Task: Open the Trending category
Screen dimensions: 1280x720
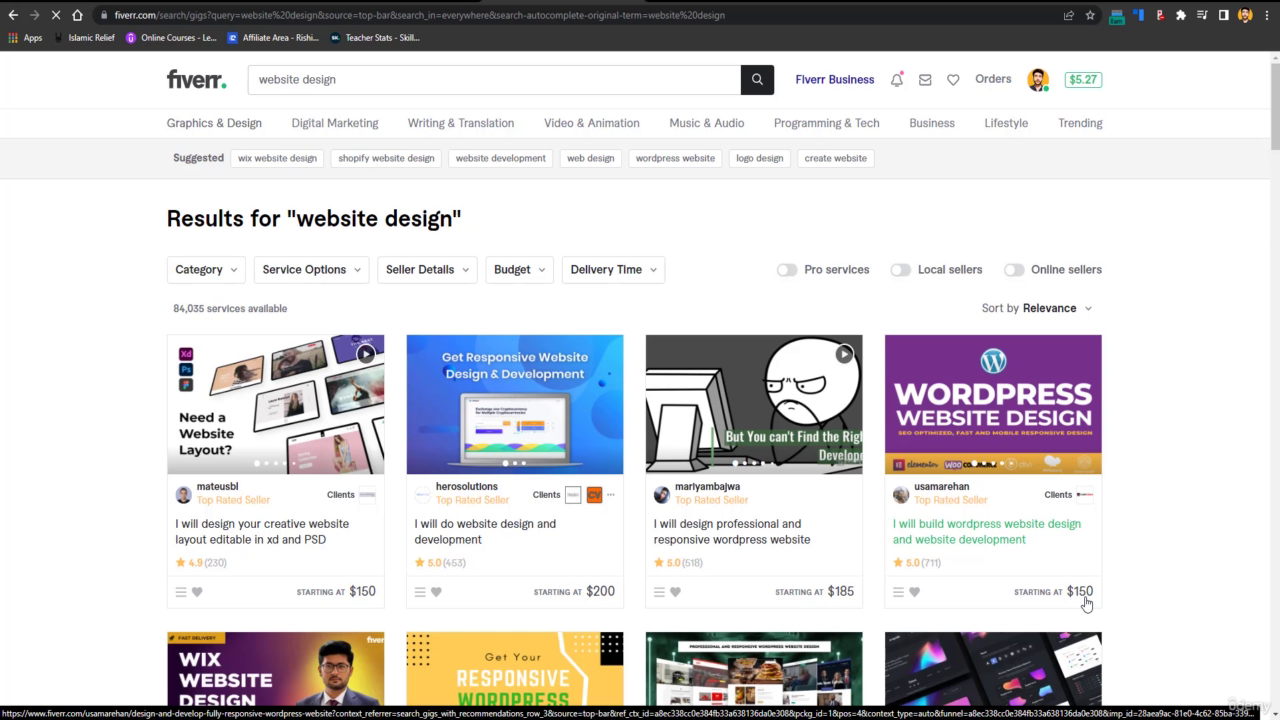Action: click(1080, 123)
